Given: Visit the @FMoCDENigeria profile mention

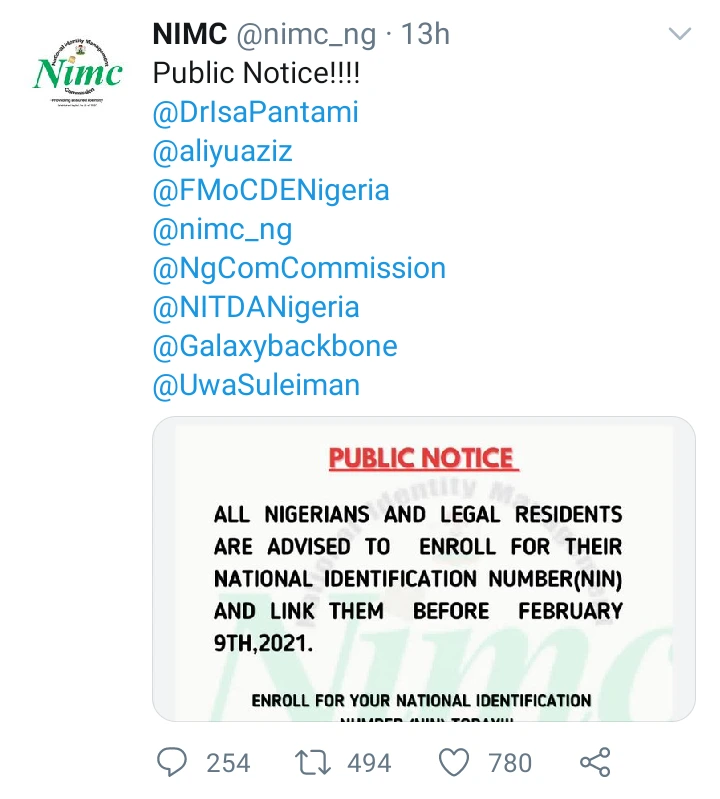Looking at the screenshot, I should pos(270,190).
